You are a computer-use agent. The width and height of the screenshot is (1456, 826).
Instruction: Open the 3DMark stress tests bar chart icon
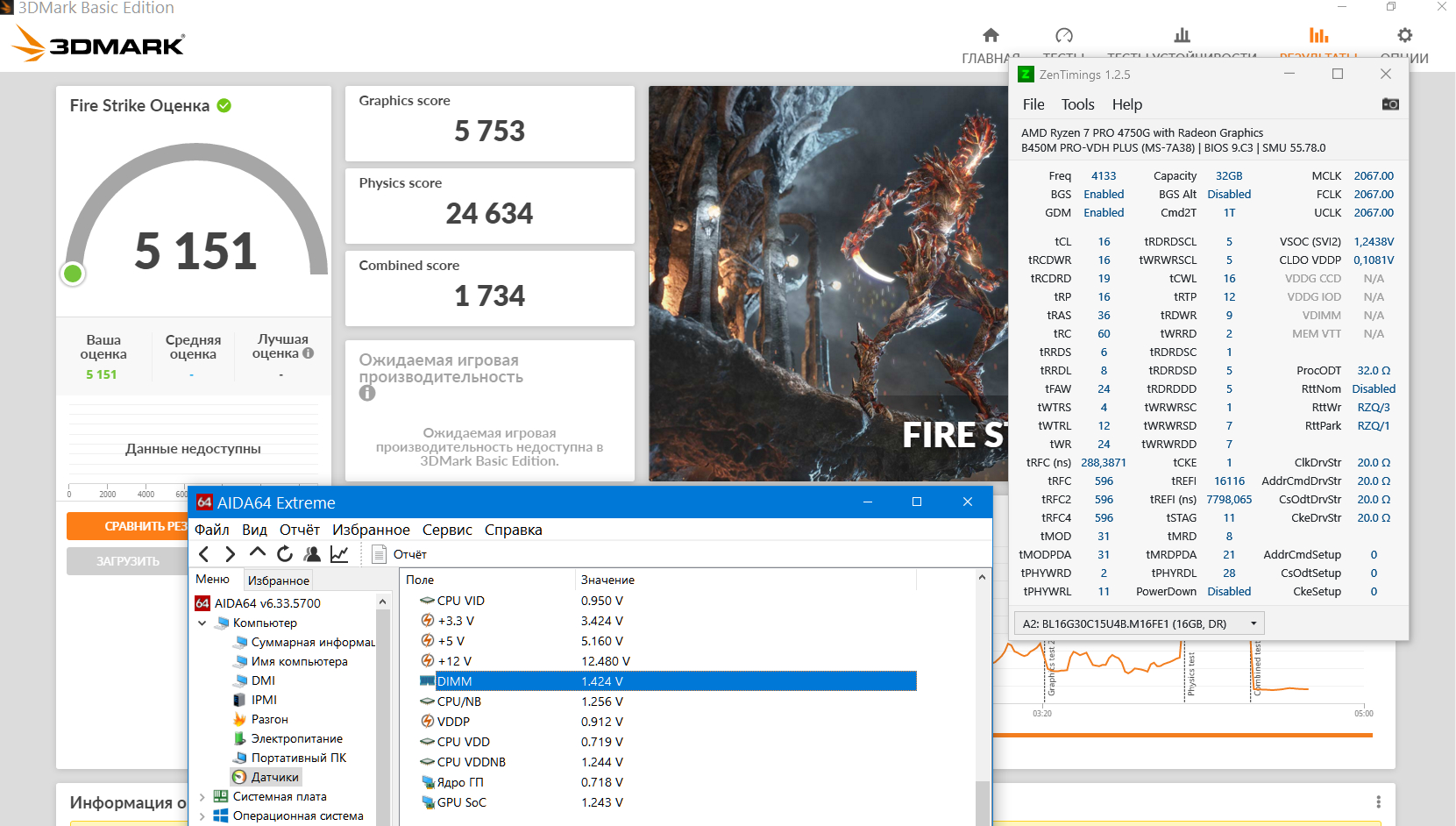pos(1183,35)
